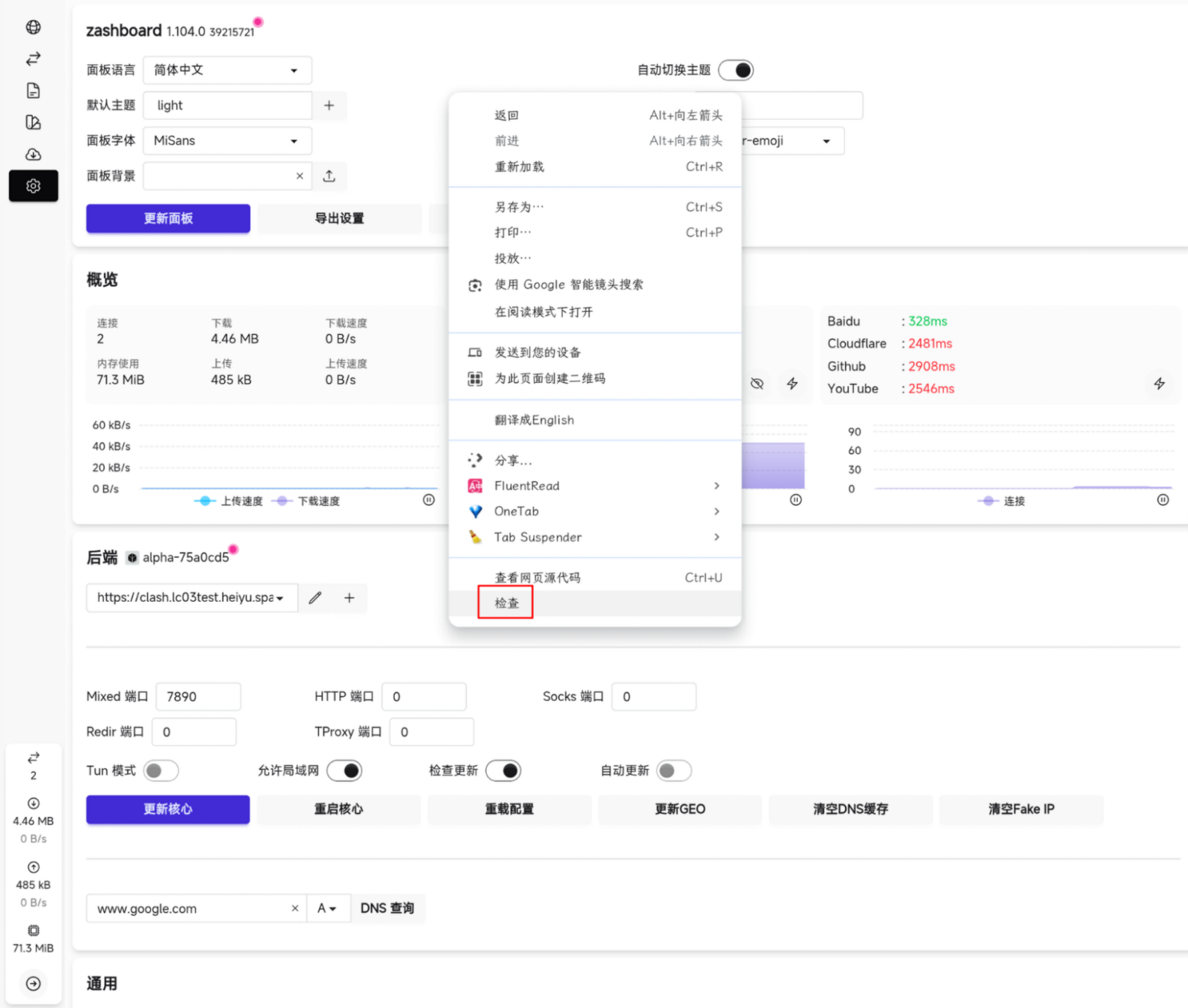Click the light default theme field
This screenshot has height=1008, width=1188.
coord(227,106)
